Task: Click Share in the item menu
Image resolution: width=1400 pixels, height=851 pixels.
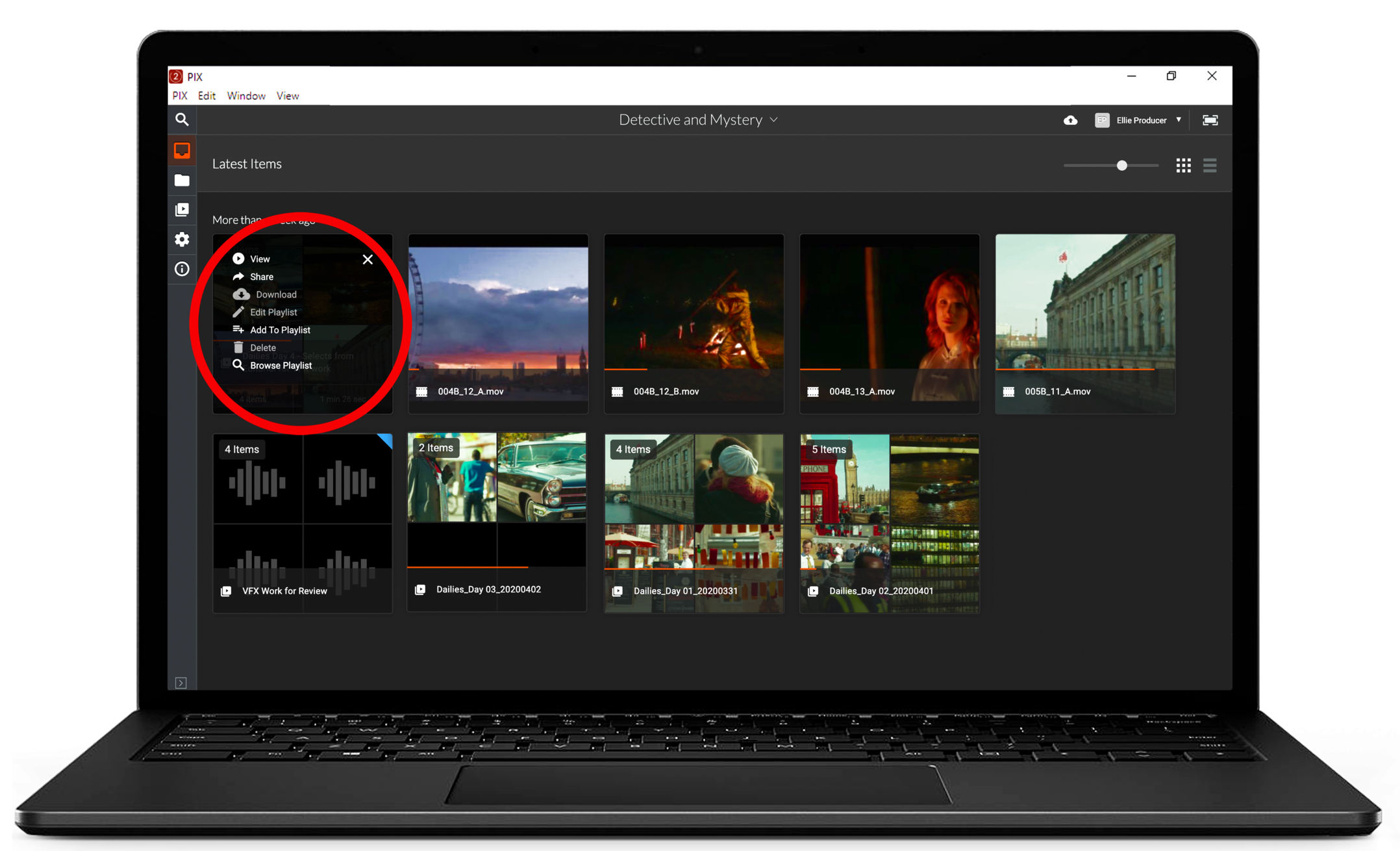Action: (x=261, y=277)
